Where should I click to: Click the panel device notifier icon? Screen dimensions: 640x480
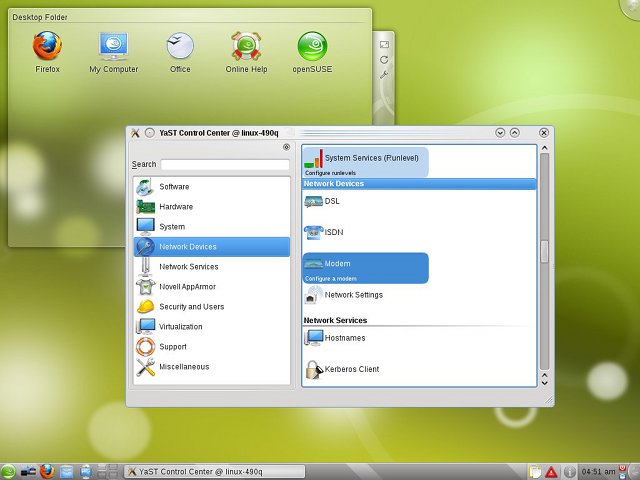pyautogui.click(x=28, y=472)
